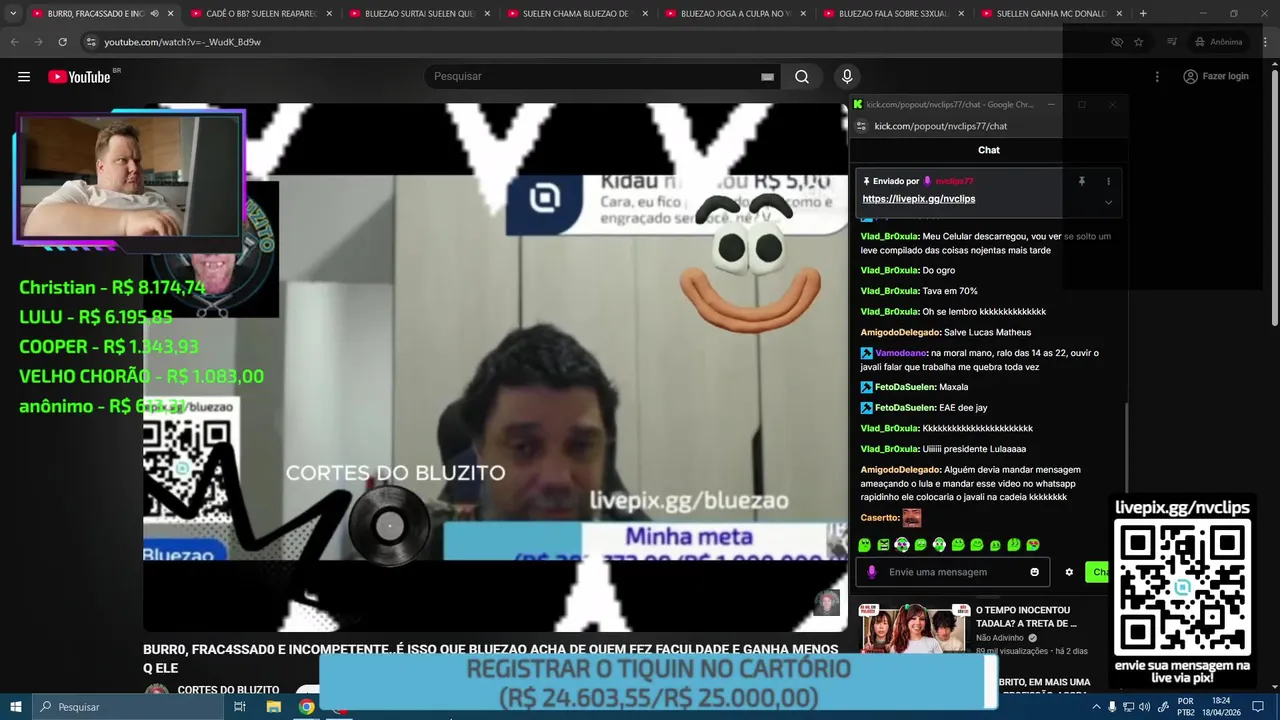The width and height of the screenshot is (1280, 720).
Task: Click username AmigodoDelegado on Salve Lucas message
Action: pyautogui.click(x=900, y=332)
